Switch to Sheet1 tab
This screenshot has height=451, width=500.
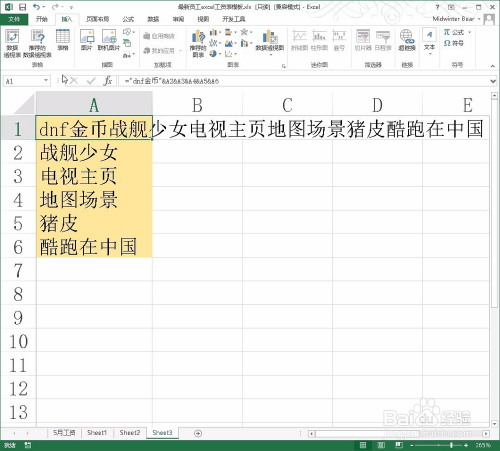click(x=97, y=433)
